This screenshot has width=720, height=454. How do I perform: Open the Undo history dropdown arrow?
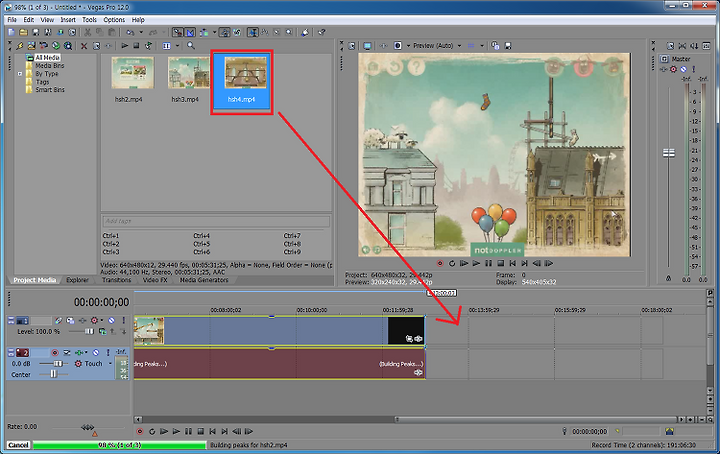(141, 32)
